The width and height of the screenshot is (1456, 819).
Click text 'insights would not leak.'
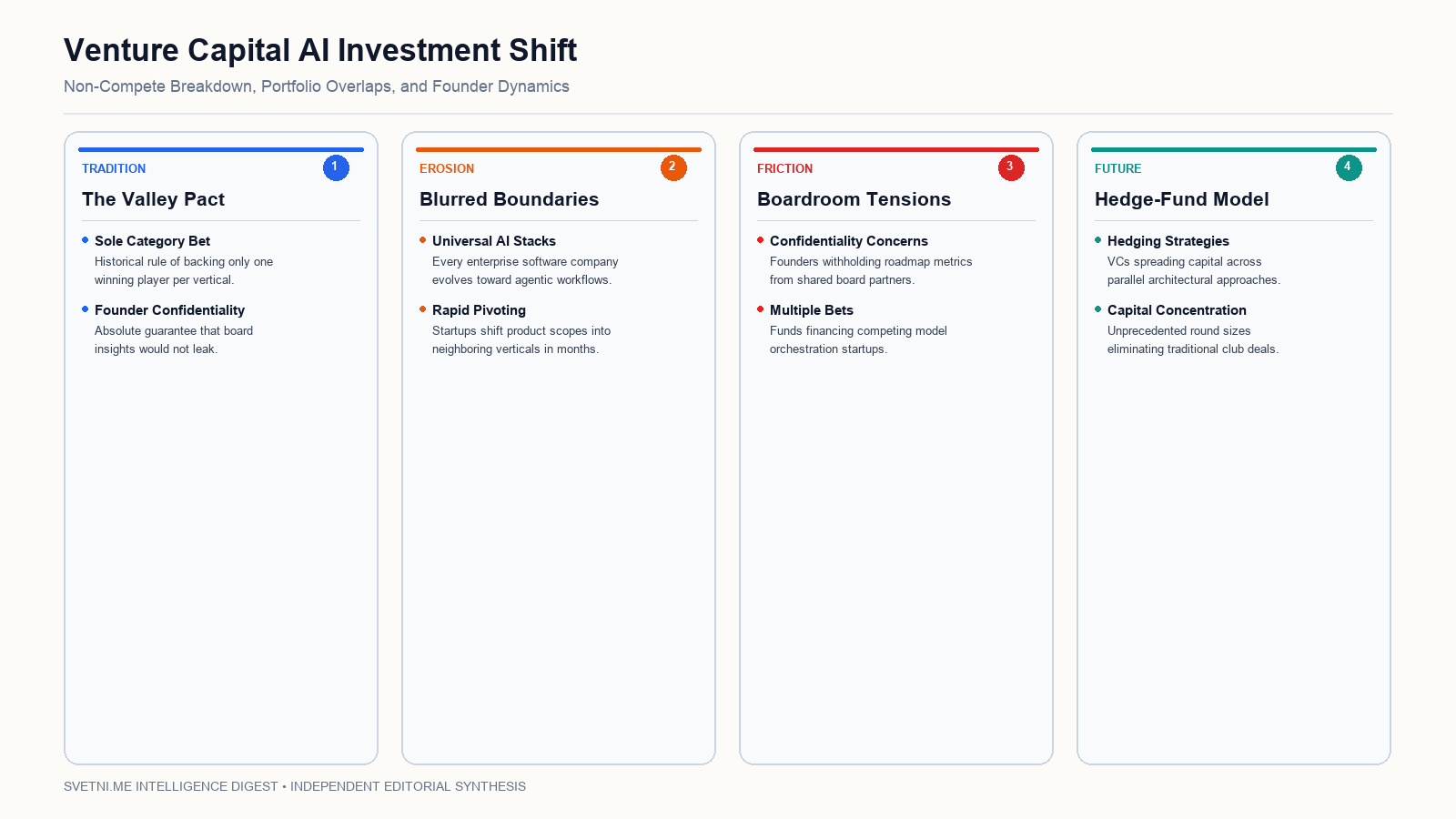(156, 349)
